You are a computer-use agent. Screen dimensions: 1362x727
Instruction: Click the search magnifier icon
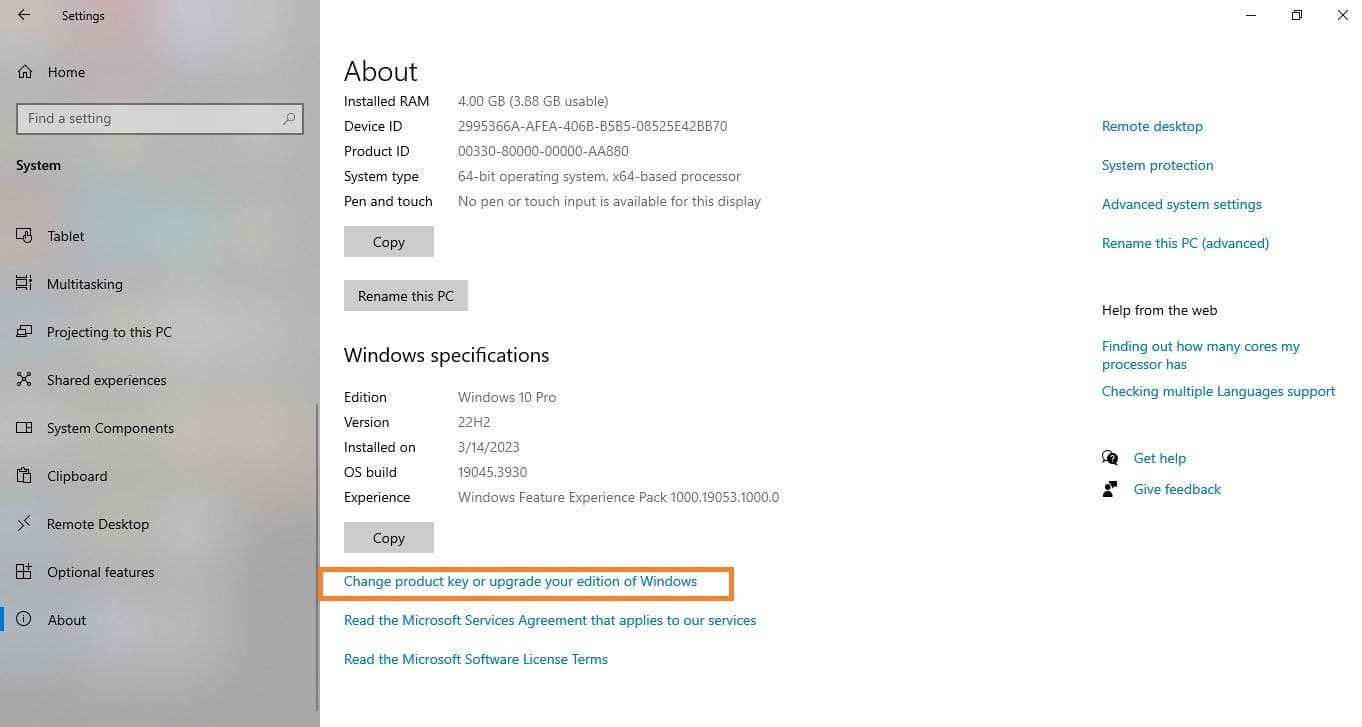tap(289, 118)
